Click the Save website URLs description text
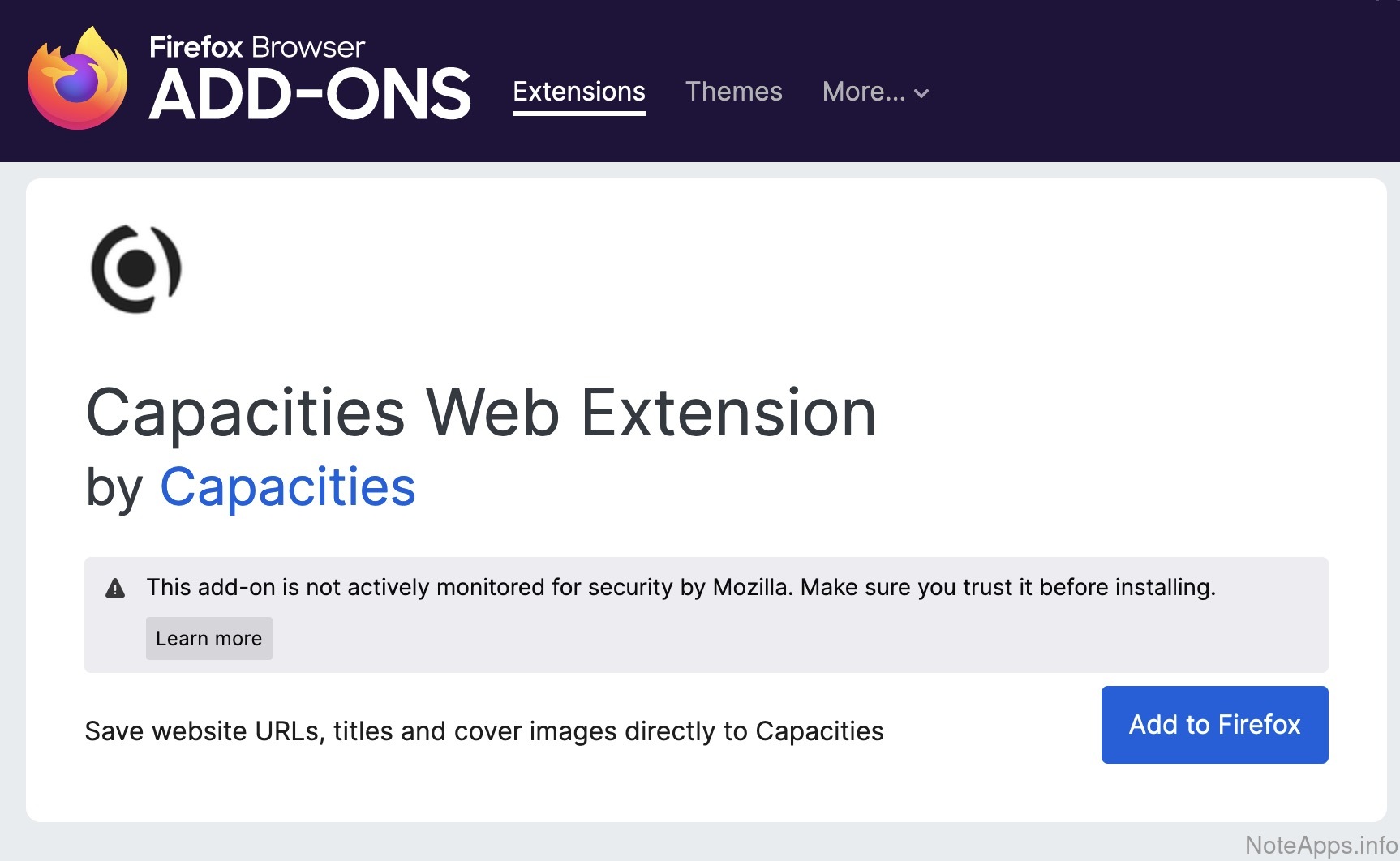Image resolution: width=1400 pixels, height=861 pixels. click(x=484, y=731)
